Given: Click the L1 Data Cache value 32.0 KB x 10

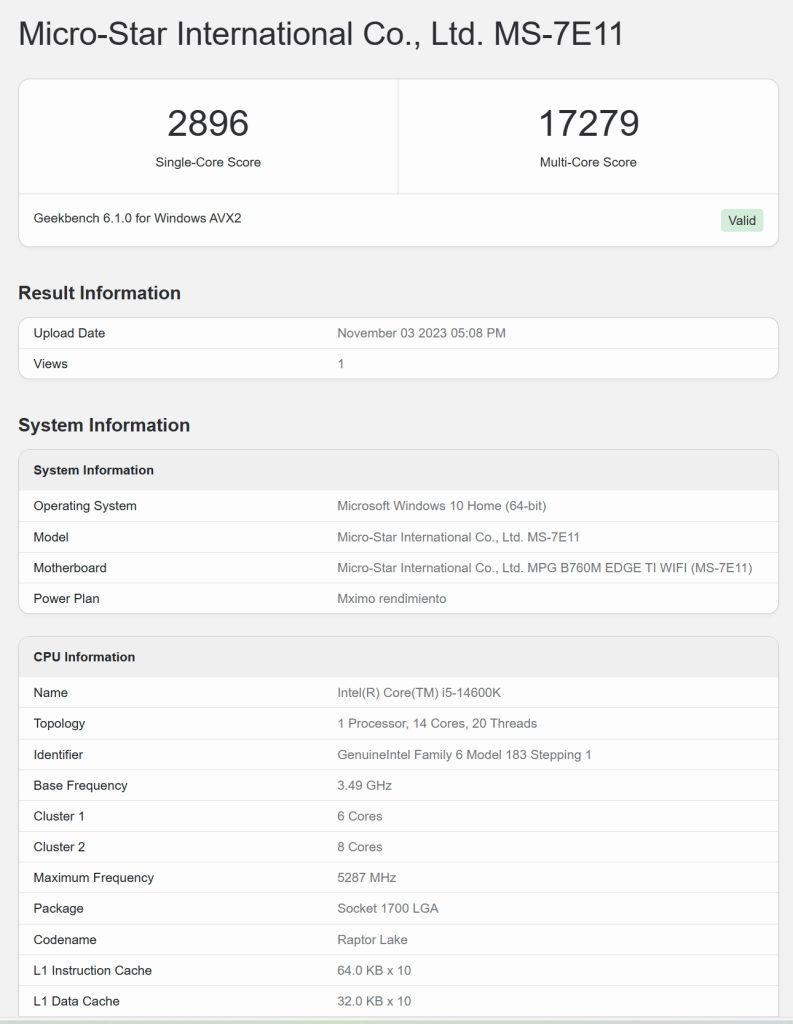Looking at the screenshot, I should [374, 1001].
